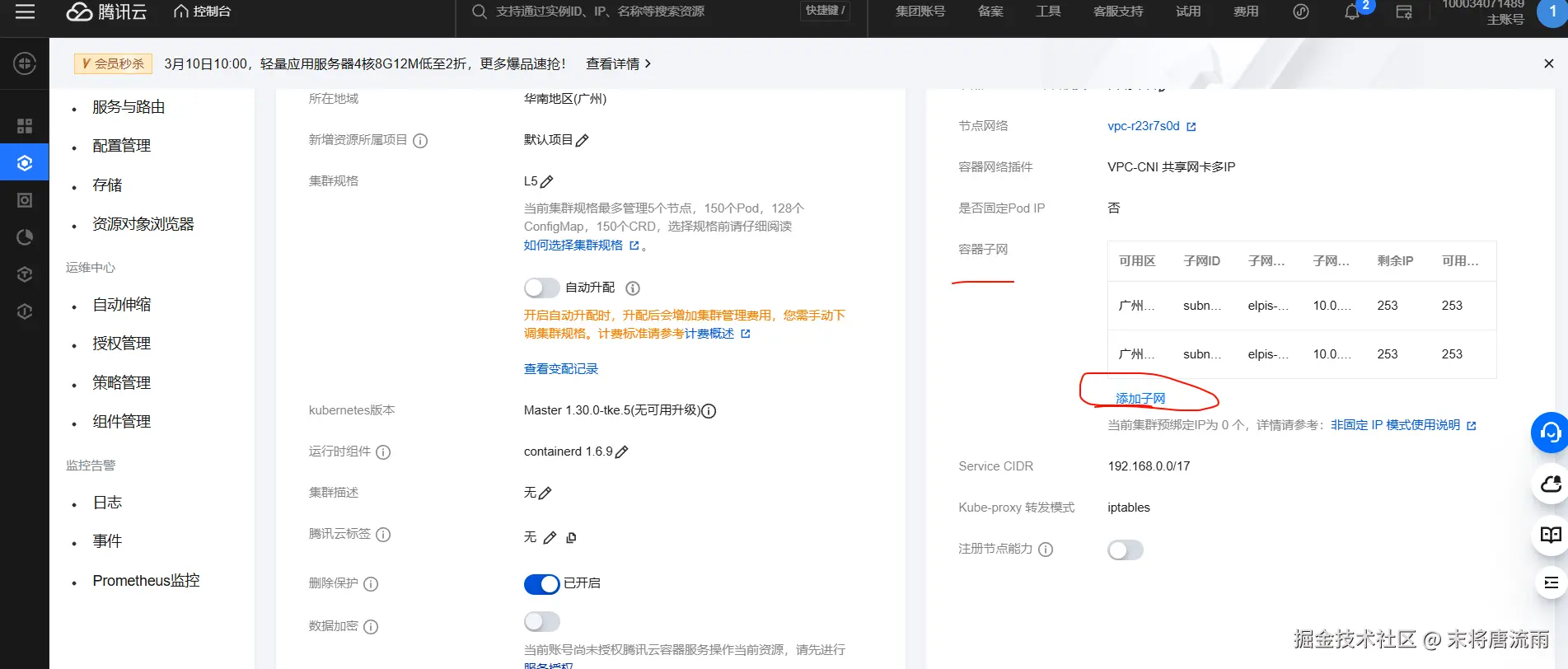Show info icon beside Kubernetes master version

[x=709, y=411]
